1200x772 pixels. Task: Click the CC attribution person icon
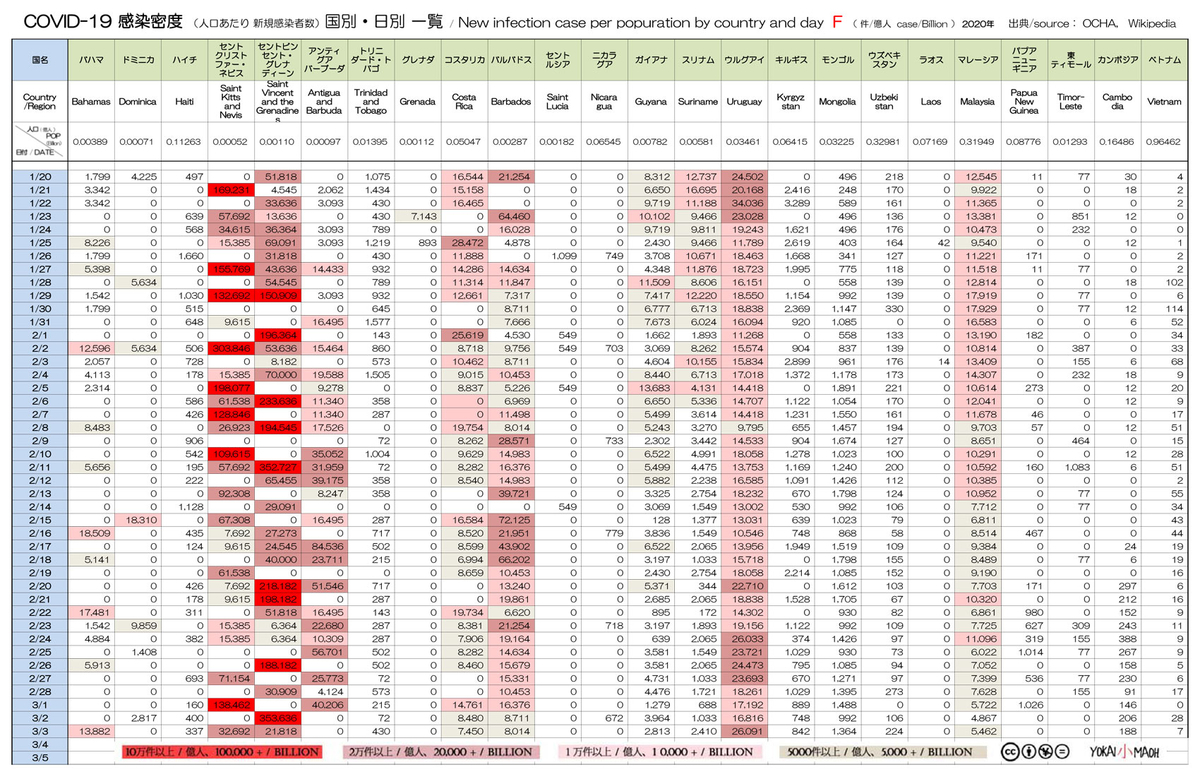(1030, 752)
